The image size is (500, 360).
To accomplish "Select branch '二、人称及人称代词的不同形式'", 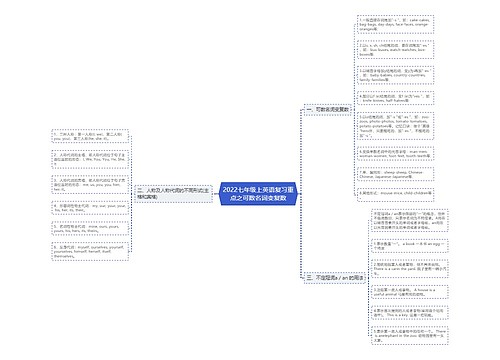I will (173, 194).
